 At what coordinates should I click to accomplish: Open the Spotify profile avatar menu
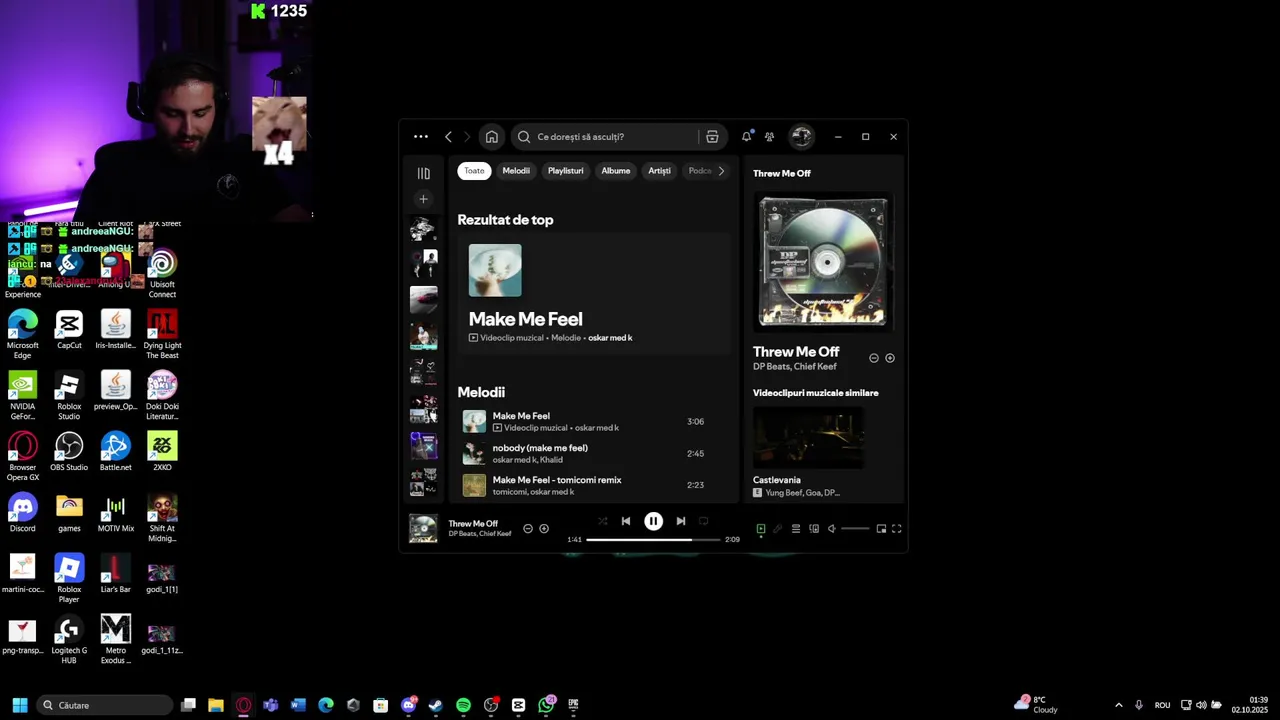(801, 137)
